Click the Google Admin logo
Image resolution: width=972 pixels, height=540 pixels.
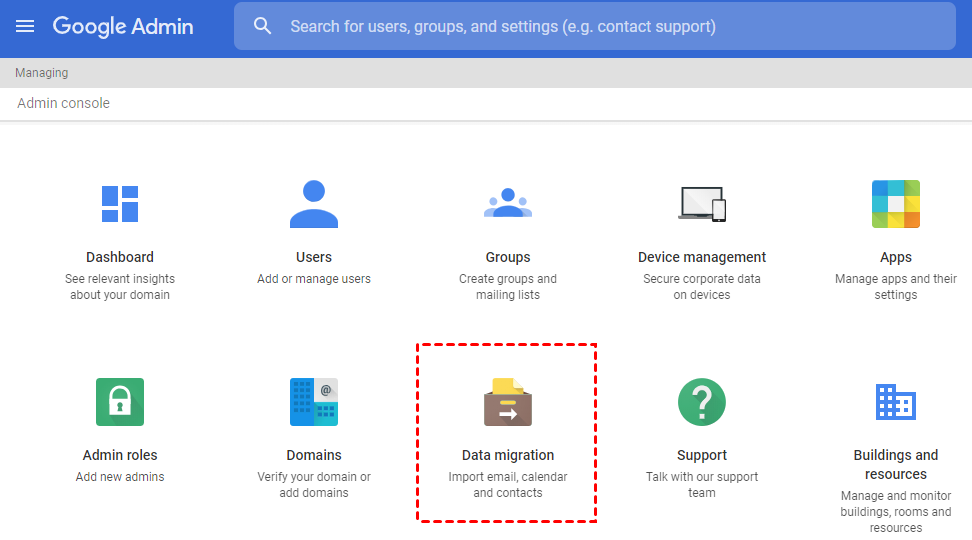click(123, 26)
